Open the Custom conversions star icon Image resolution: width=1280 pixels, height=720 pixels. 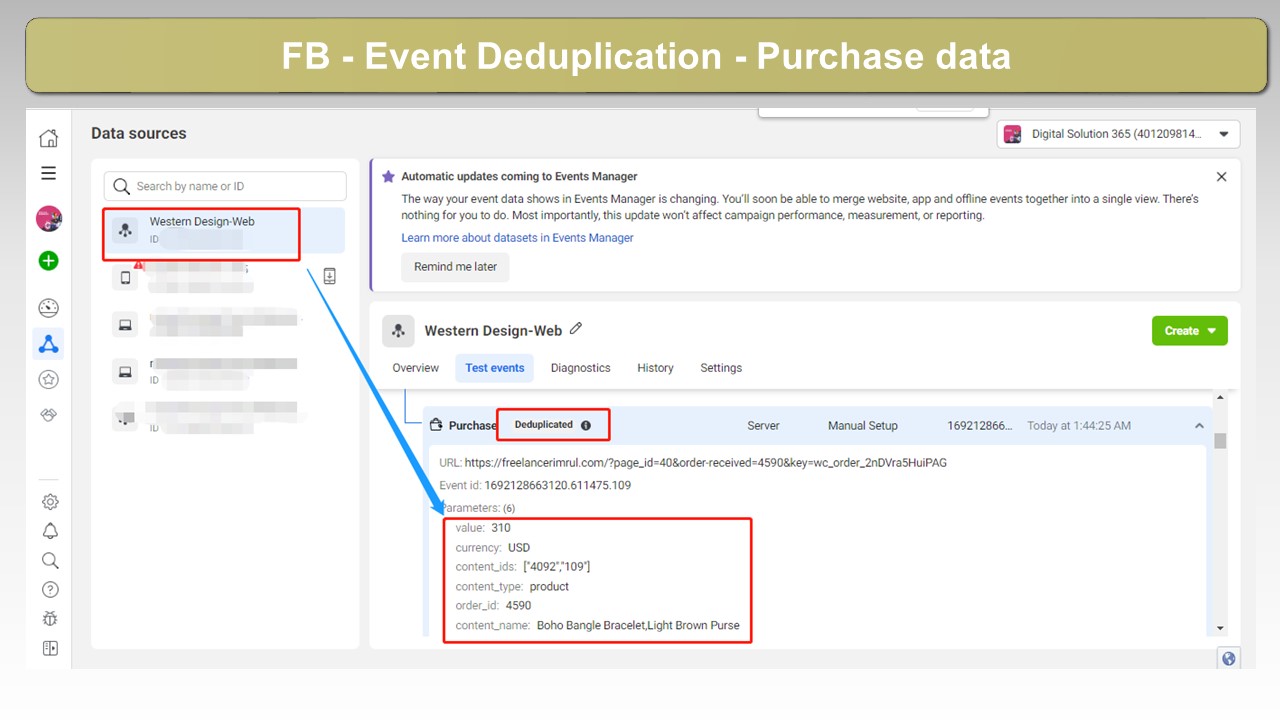(48, 380)
